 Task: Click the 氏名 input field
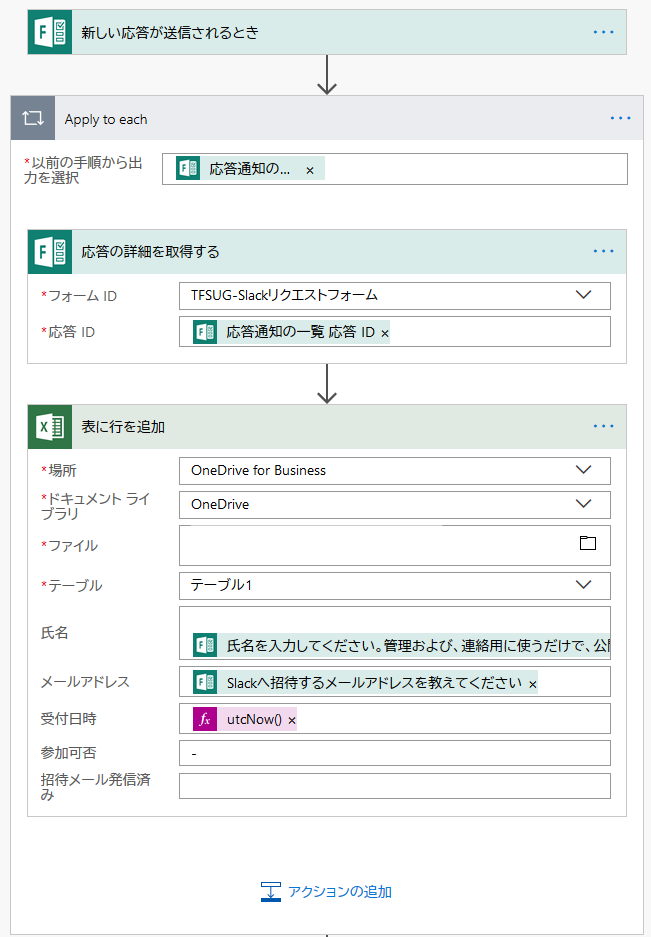395,633
